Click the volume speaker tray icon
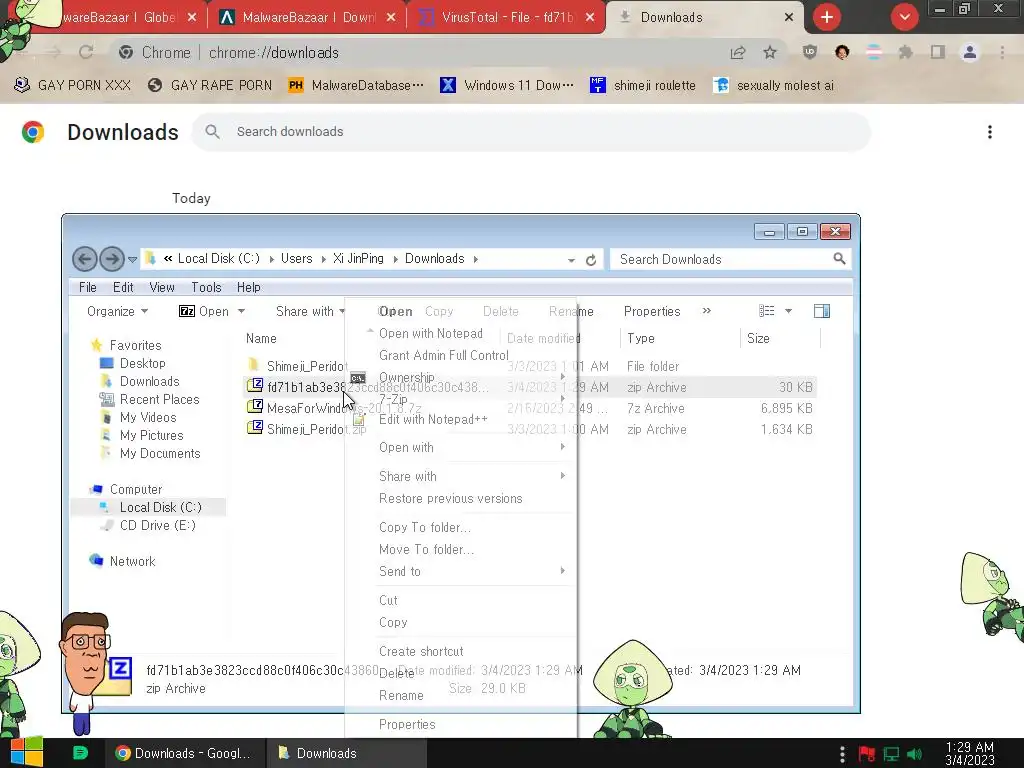This screenshot has width=1024, height=768. [914, 754]
